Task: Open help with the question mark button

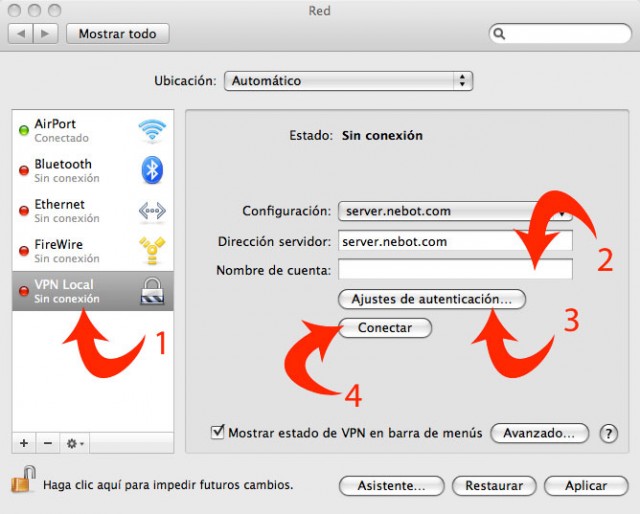Action: coord(609,433)
